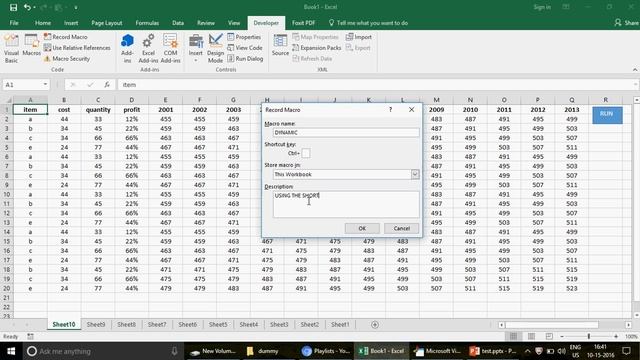Viewport: 640px width, 360px height.
Task: Click the Insert Function fx icon
Action: (107, 84)
